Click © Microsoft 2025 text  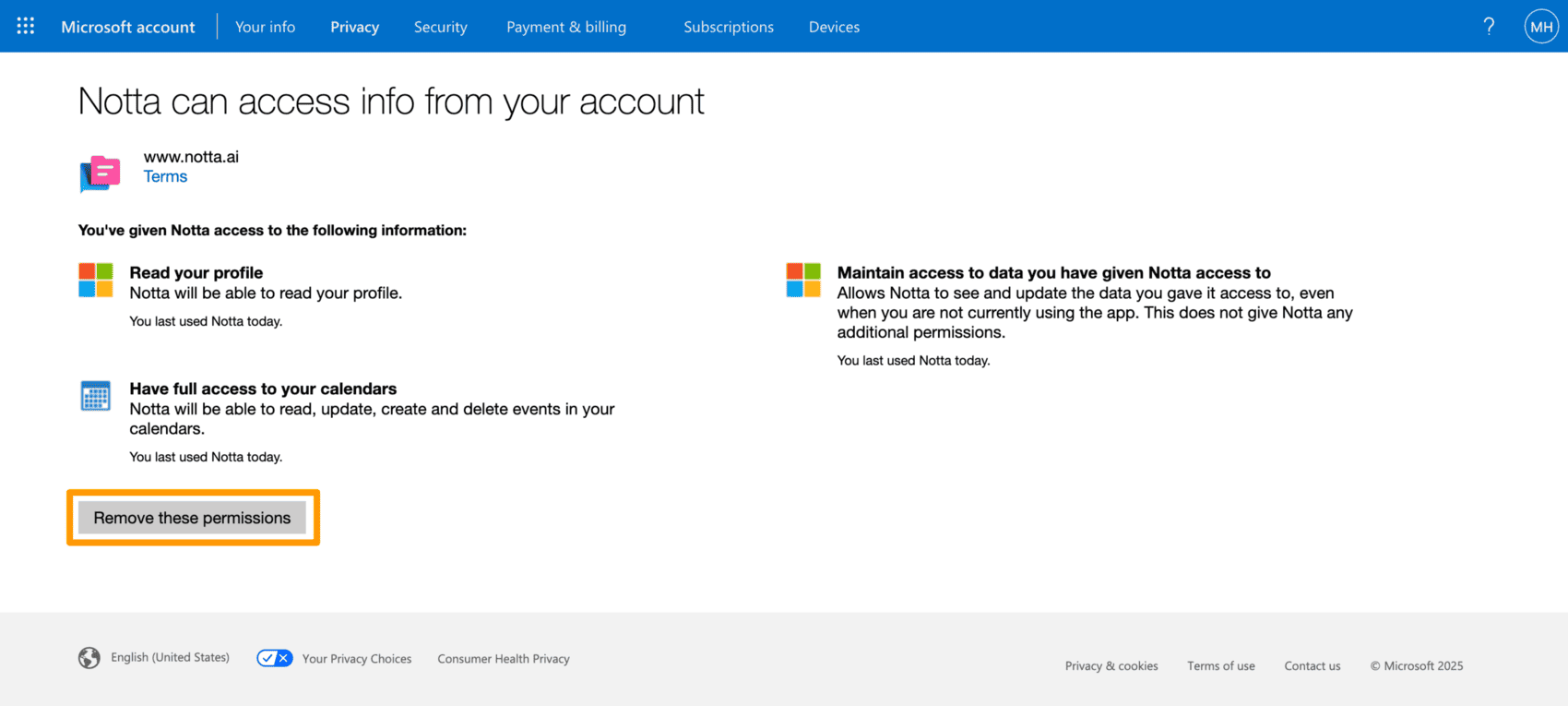tap(1417, 665)
